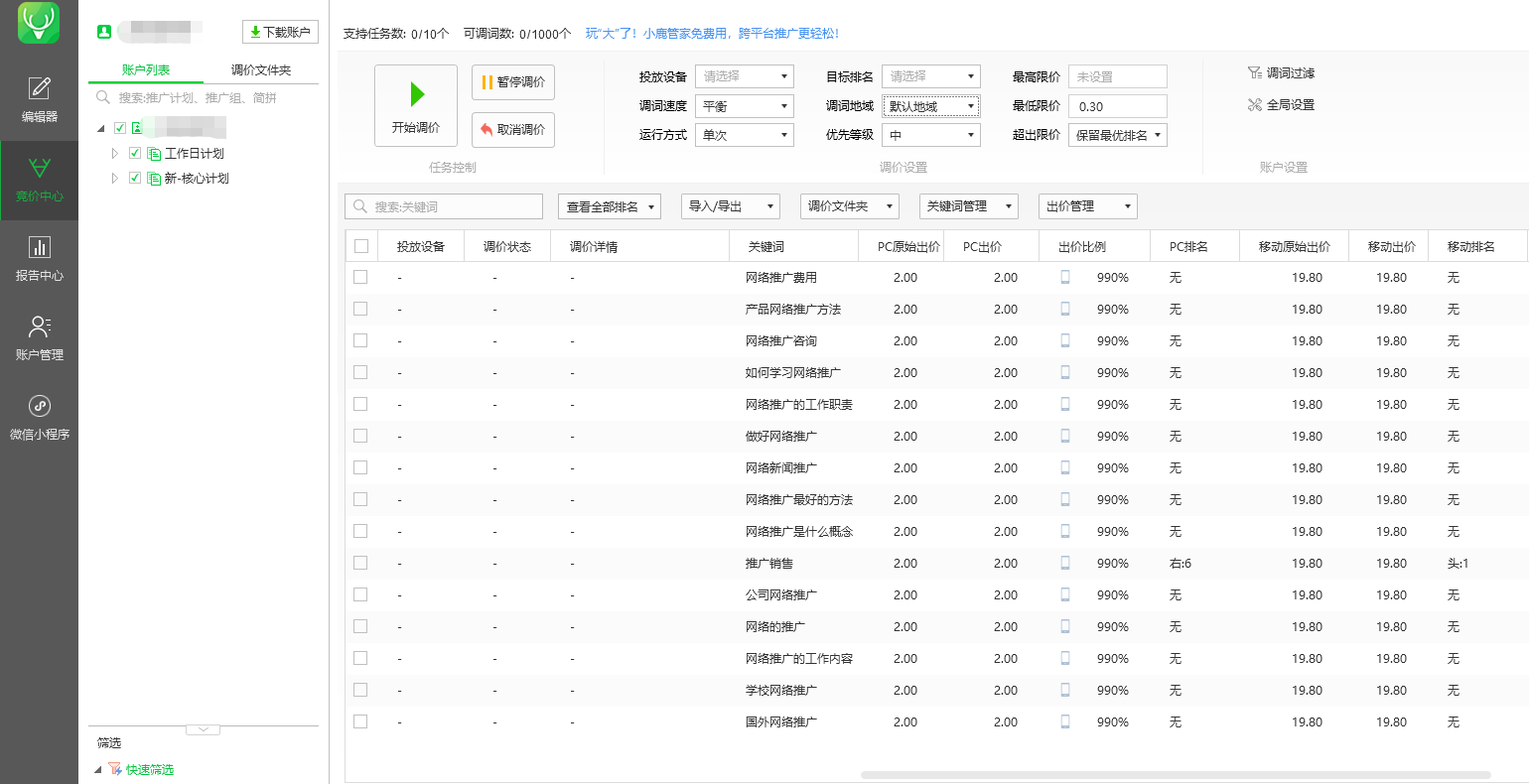1529x784 pixels.
Task: Check the row for 推广销售
Action: [360, 564]
